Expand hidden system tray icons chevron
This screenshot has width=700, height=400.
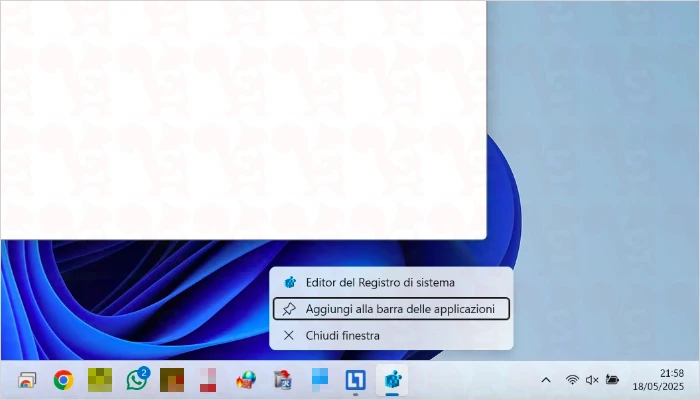pos(546,380)
